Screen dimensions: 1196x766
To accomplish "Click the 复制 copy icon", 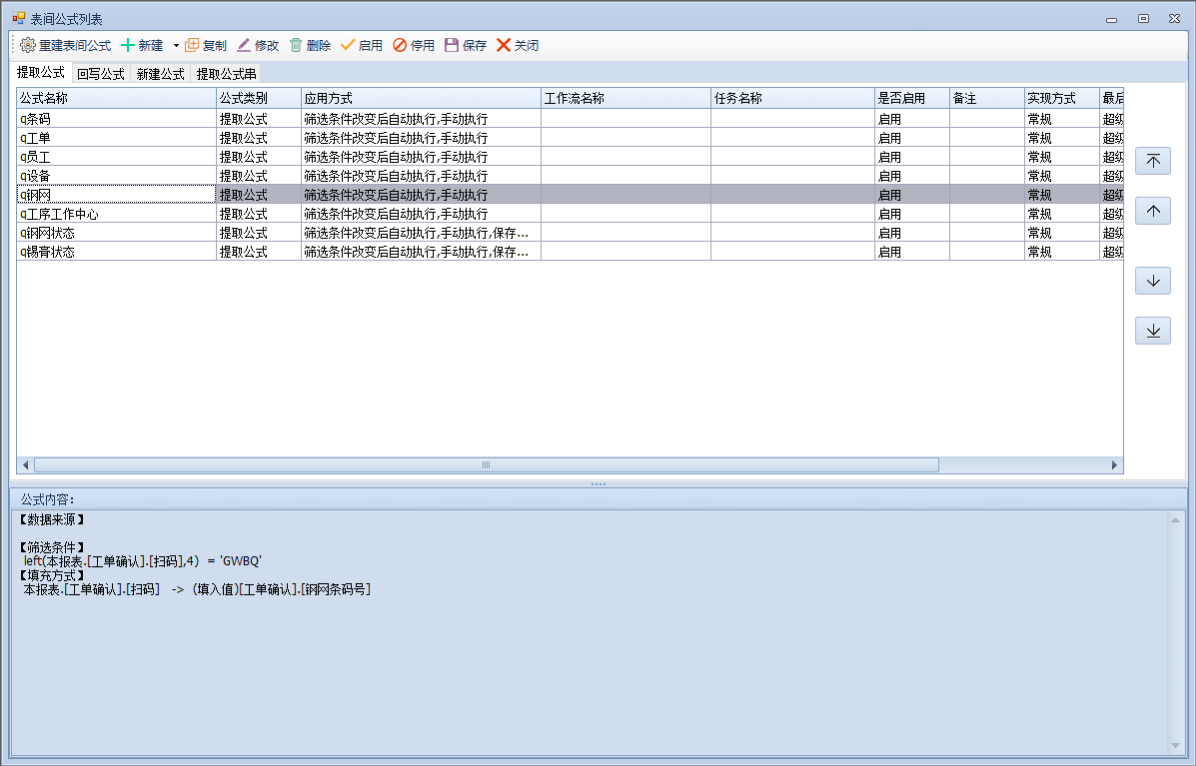I will pyautogui.click(x=193, y=45).
